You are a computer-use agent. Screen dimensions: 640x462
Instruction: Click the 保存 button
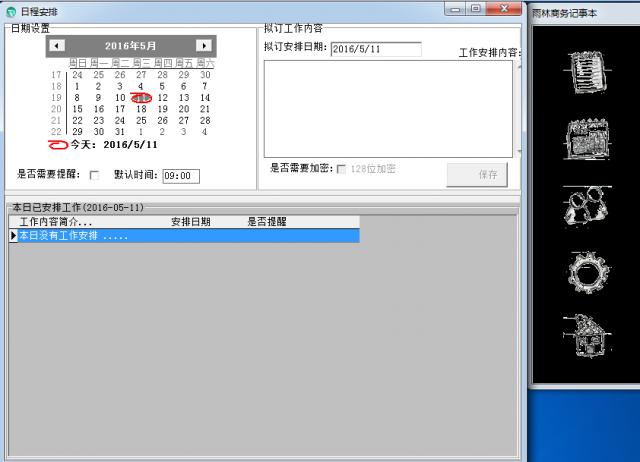[477, 175]
